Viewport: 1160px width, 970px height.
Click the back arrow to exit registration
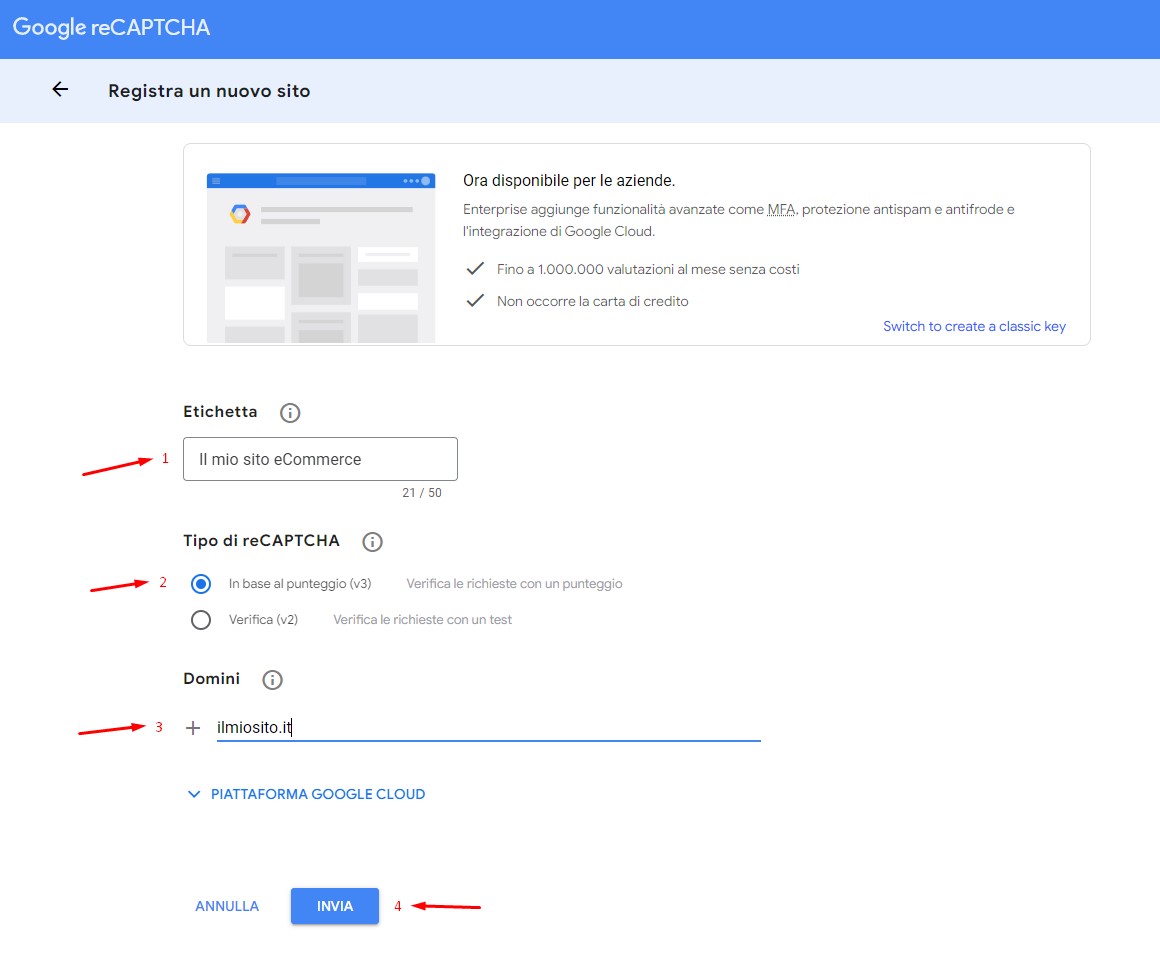pos(59,89)
